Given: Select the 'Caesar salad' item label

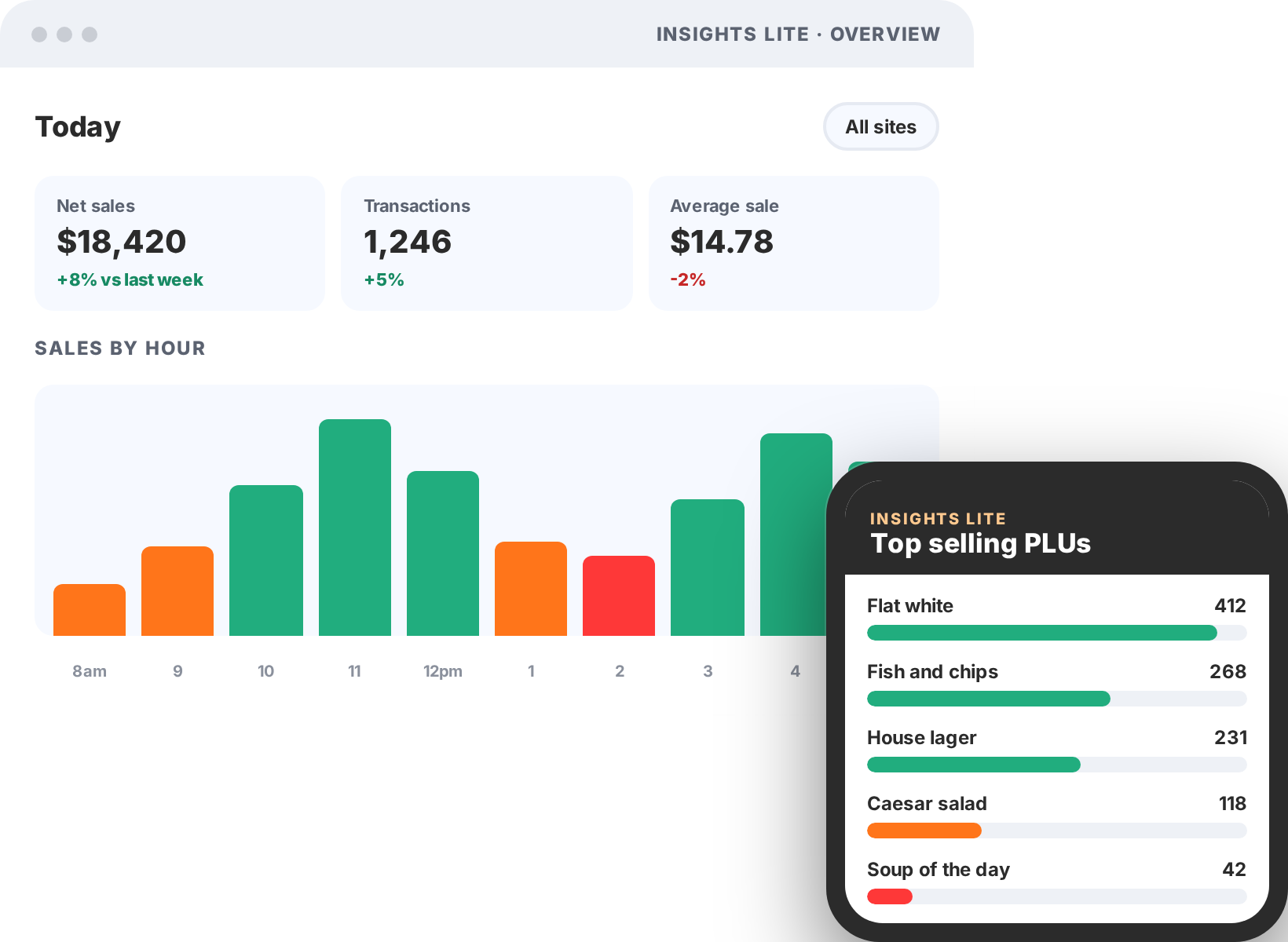Looking at the screenshot, I should [x=927, y=804].
